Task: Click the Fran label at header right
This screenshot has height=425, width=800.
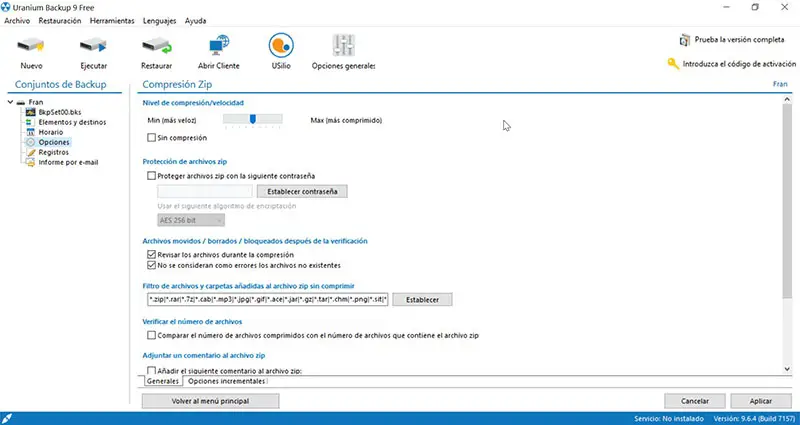Action: [x=780, y=84]
